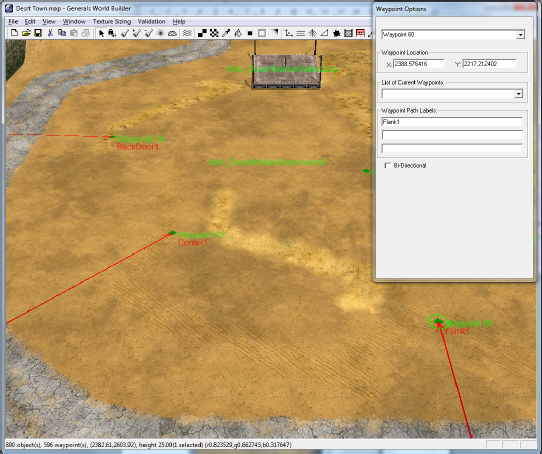Image resolution: width=542 pixels, height=454 pixels.
Task: Click the Cut scissors icon
Action: (50, 33)
